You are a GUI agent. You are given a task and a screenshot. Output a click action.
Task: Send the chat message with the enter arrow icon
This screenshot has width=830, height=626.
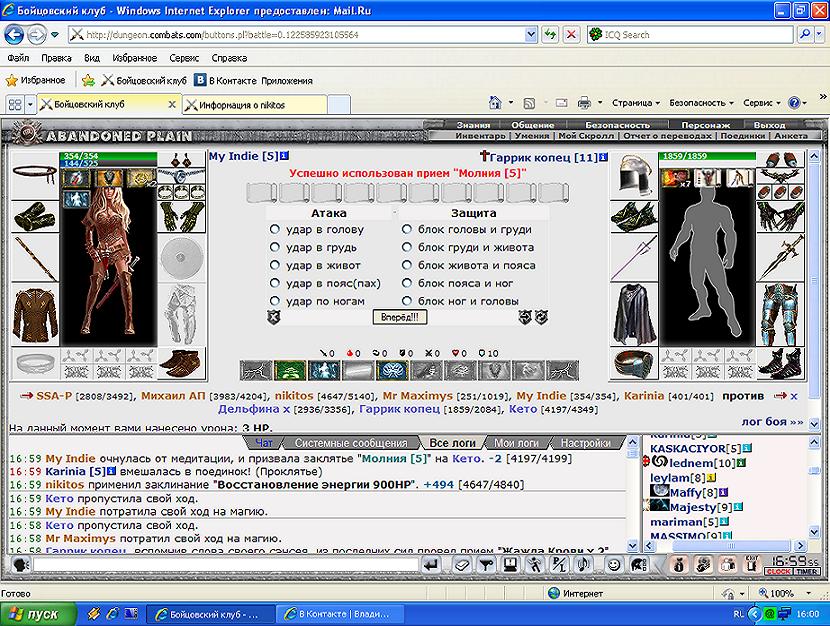click(431, 565)
